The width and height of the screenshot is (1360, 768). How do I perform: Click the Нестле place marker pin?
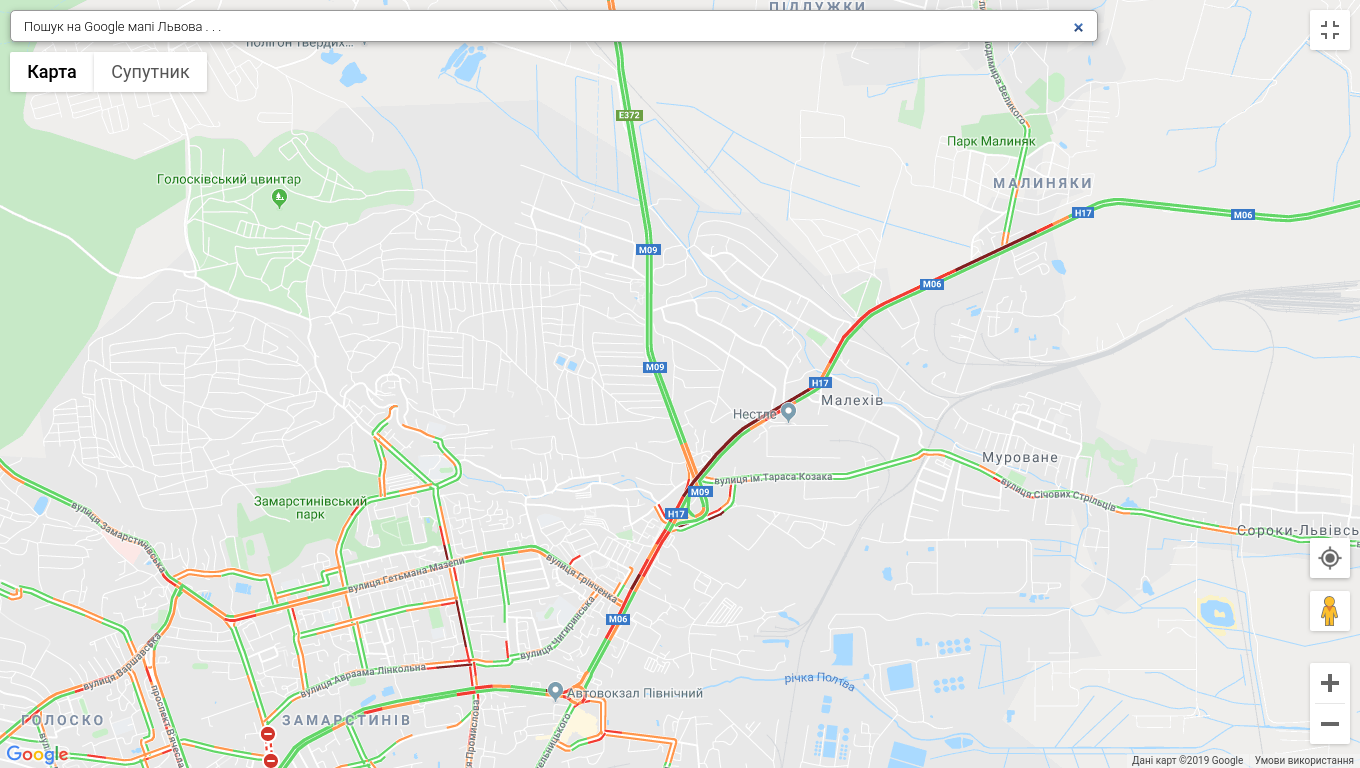tap(788, 411)
